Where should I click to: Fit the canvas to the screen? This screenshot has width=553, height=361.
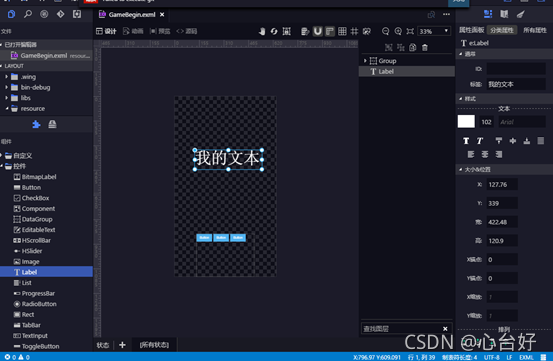coord(410,31)
